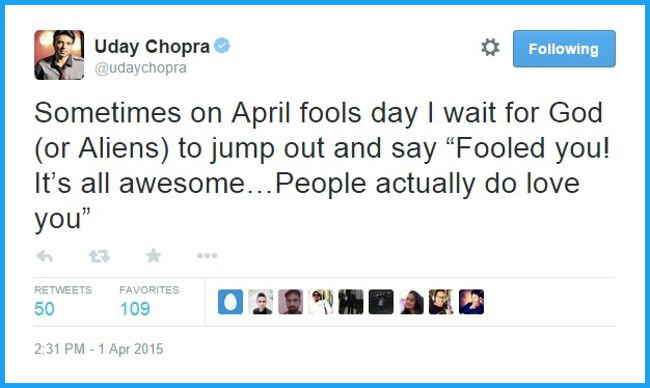
Task: Click the reply arrow icon
Action: [x=44, y=256]
